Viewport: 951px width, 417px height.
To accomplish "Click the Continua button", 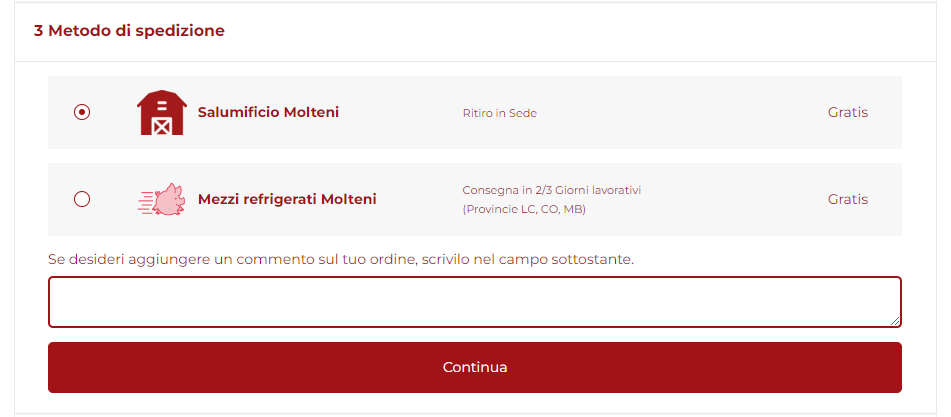I will coord(475,367).
